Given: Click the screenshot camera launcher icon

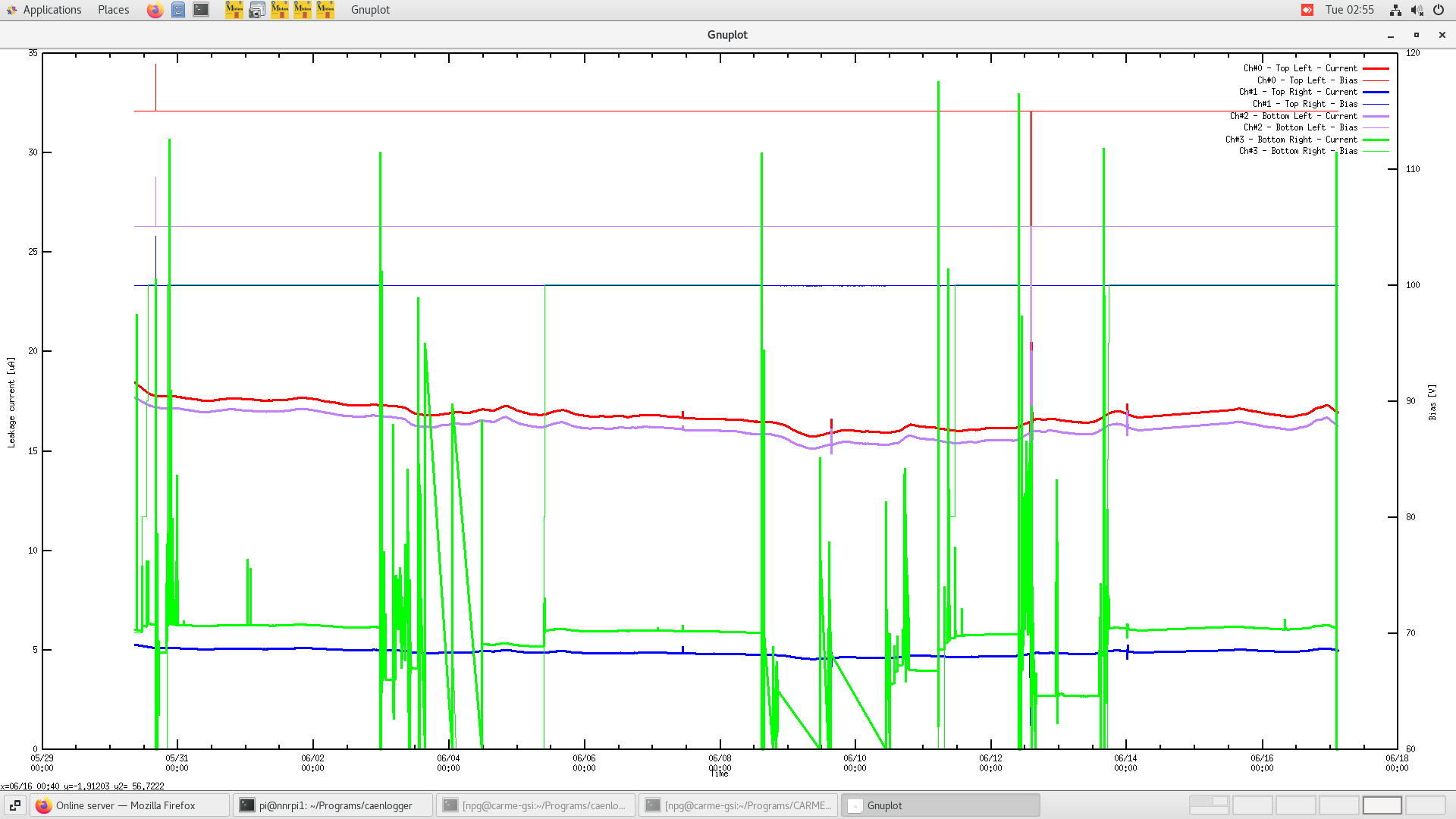Looking at the screenshot, I should pos(257,10).
